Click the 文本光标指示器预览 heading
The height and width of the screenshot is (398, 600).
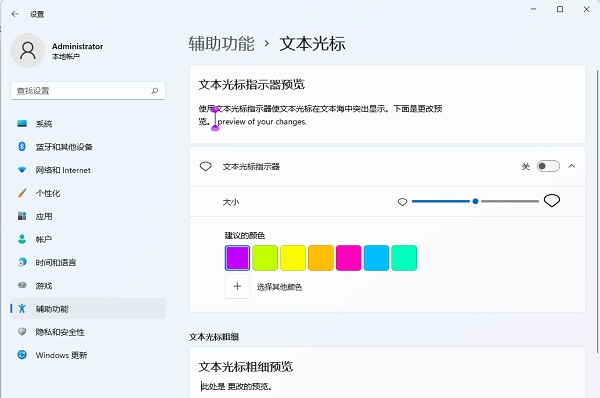coord(251,84)
